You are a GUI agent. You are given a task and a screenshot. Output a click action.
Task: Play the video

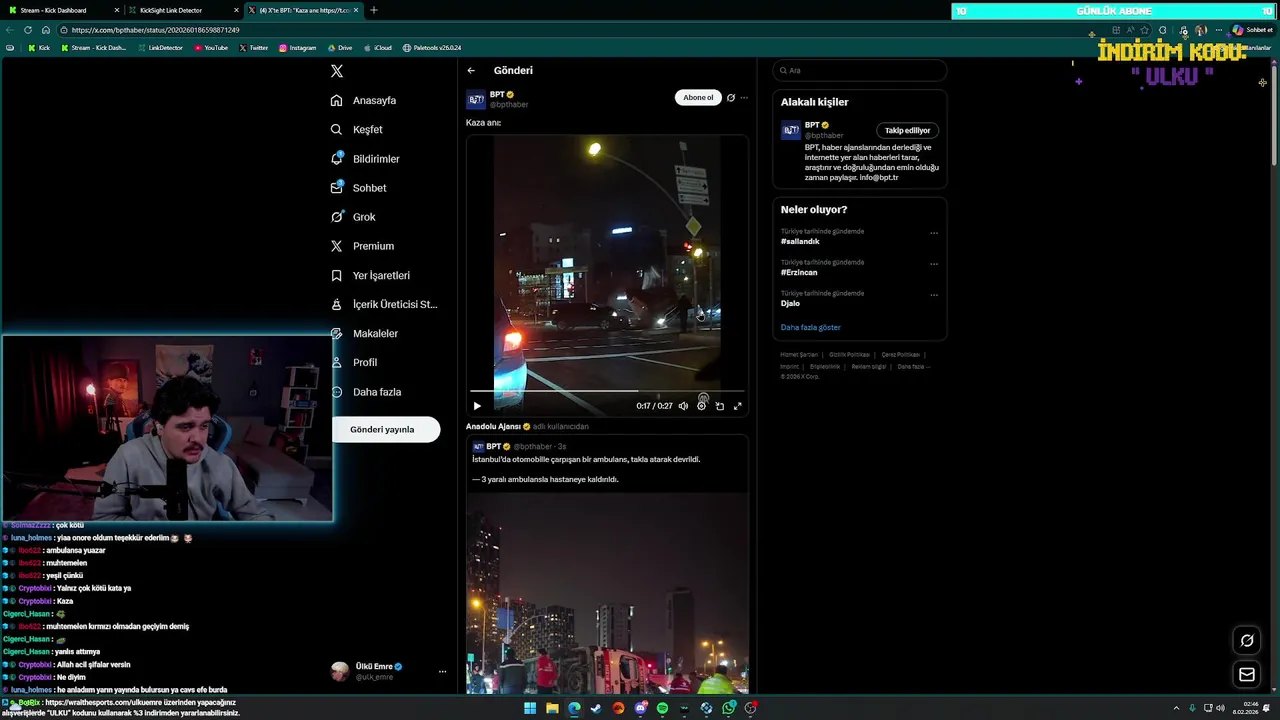(x=477, y=406)
